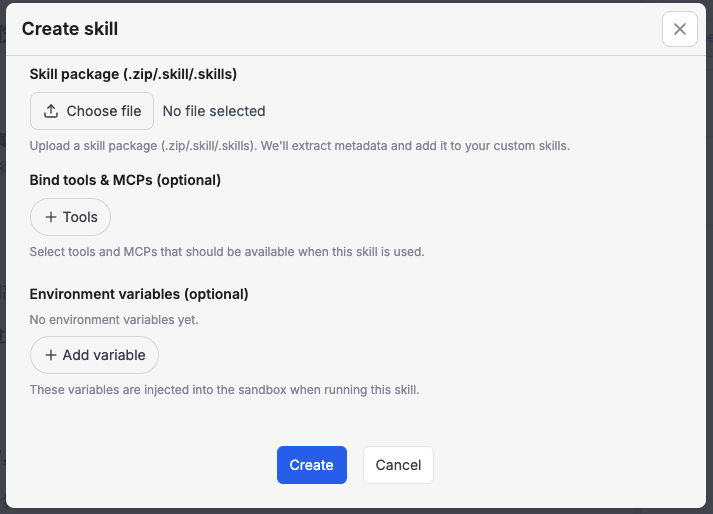Click the upload skill package help text
713x514 pixels.
pyautogui.click(x=299, y=146)
